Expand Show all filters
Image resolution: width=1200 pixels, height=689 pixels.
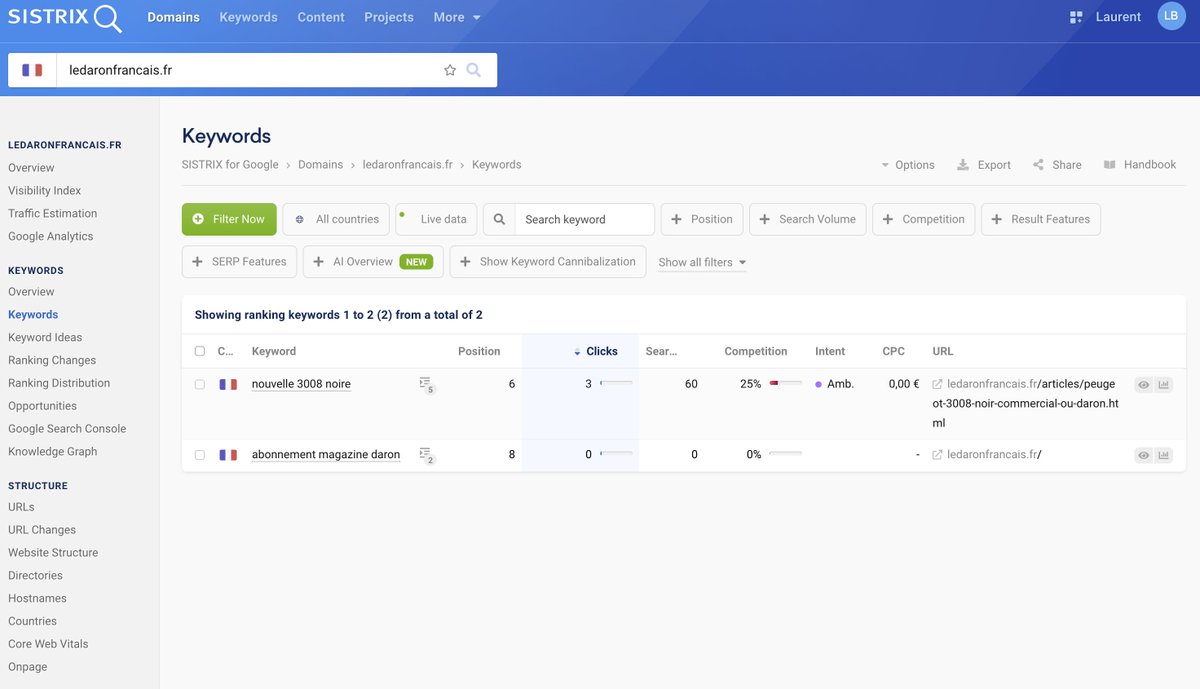tap(702, 262)
